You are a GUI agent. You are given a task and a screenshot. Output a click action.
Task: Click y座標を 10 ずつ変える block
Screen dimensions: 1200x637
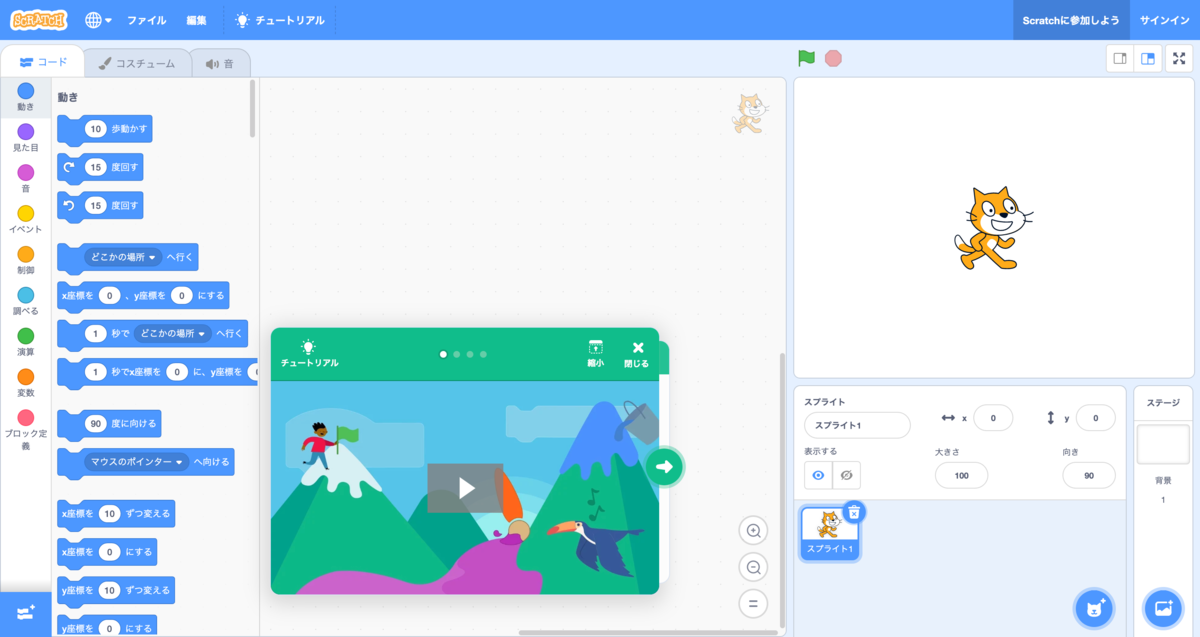tap(116, 590)
